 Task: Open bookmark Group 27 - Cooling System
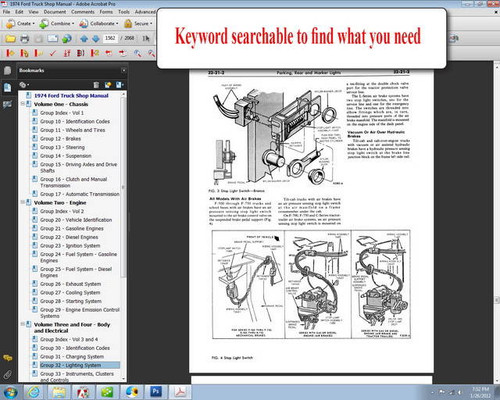70,293
